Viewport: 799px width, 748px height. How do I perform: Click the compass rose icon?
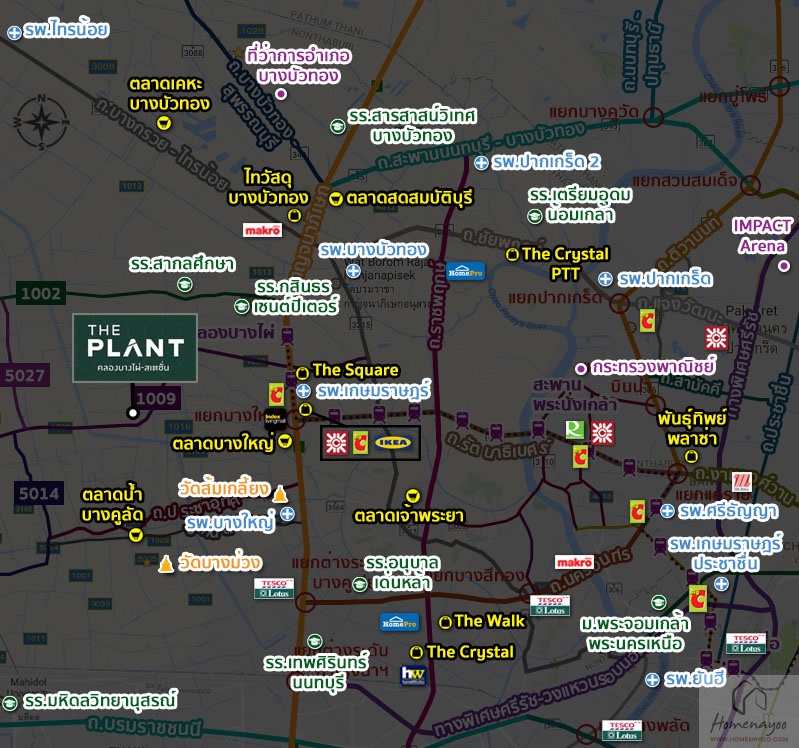pos(41,122)
